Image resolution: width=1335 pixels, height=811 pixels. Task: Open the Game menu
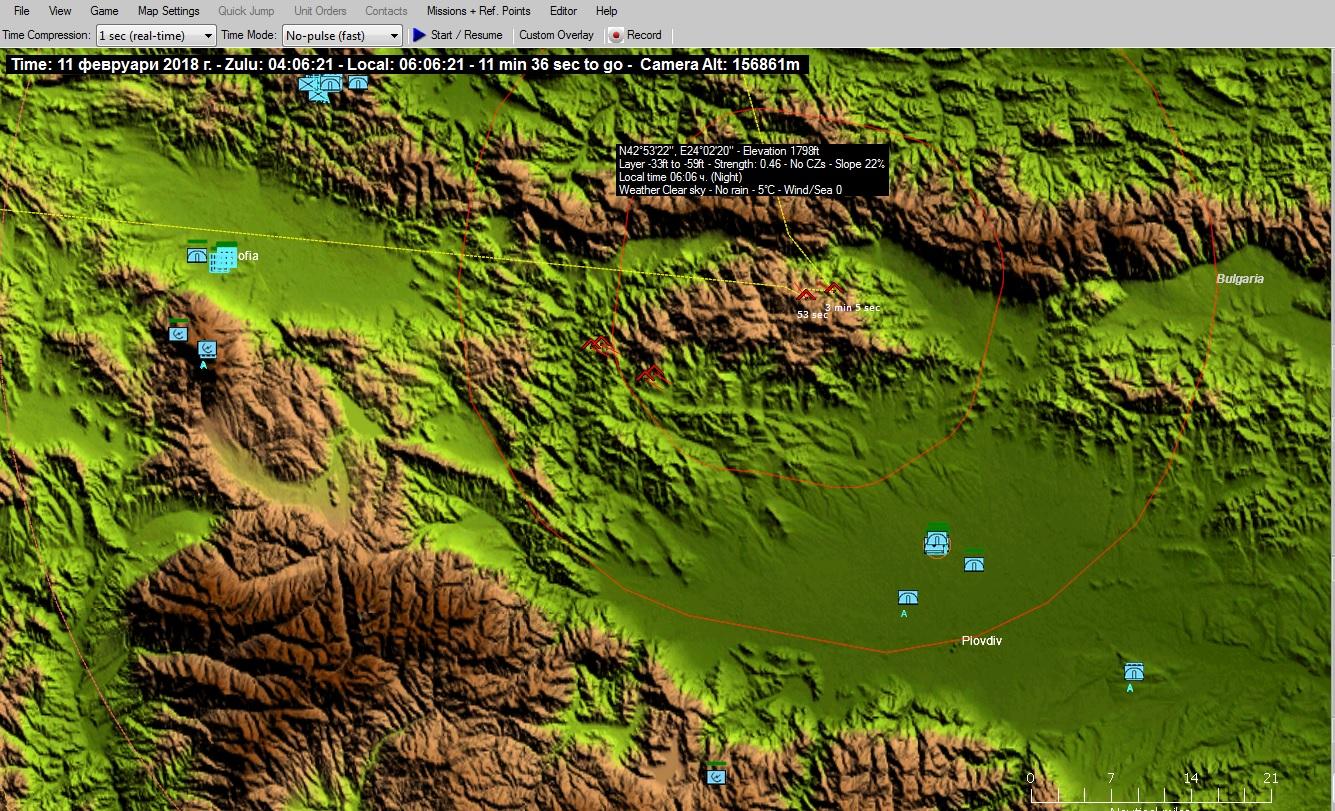click(104, 11)
